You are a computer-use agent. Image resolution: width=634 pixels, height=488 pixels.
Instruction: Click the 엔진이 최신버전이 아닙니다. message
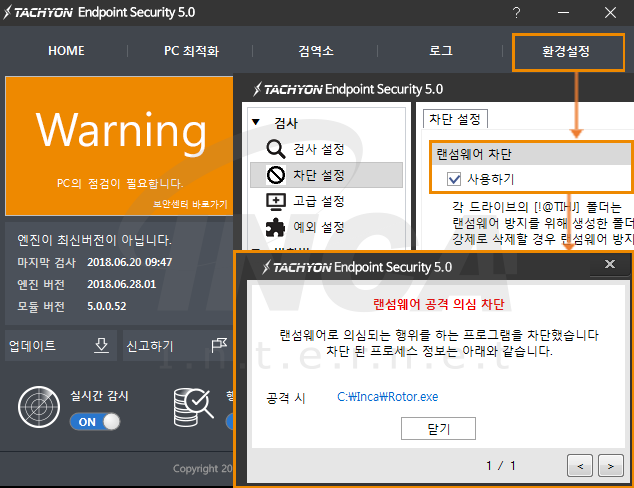(x=94, y=240)
